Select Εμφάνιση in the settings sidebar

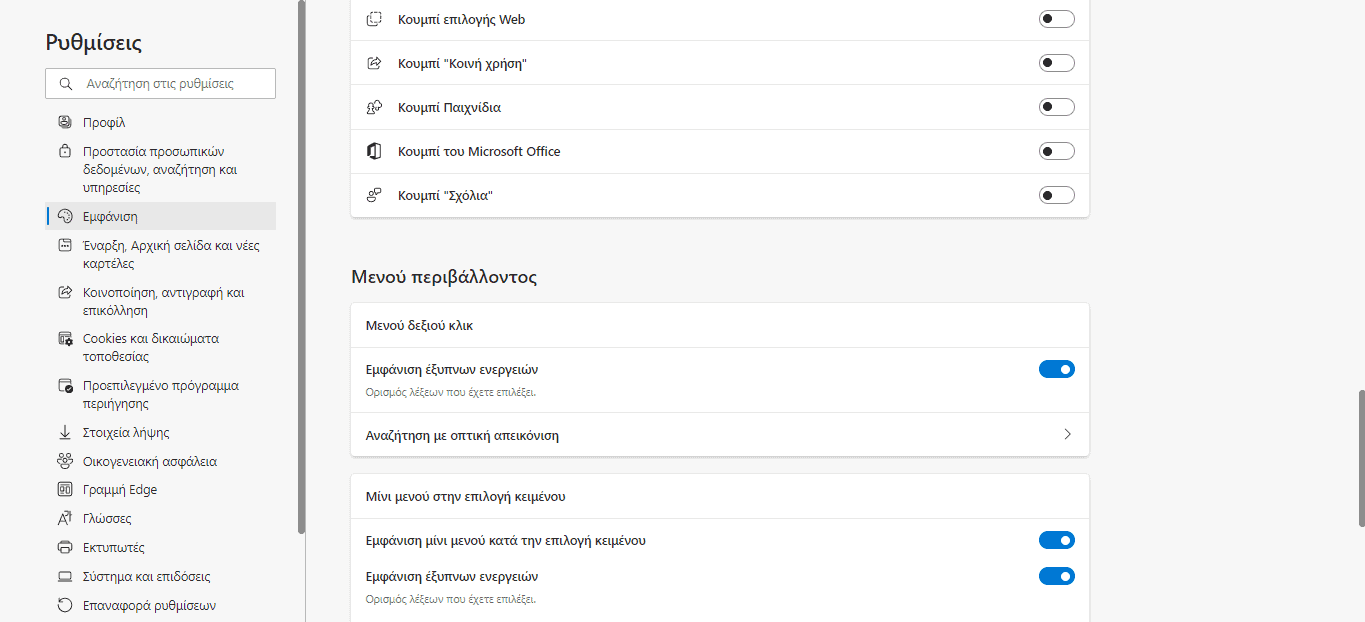coord(110,215)
